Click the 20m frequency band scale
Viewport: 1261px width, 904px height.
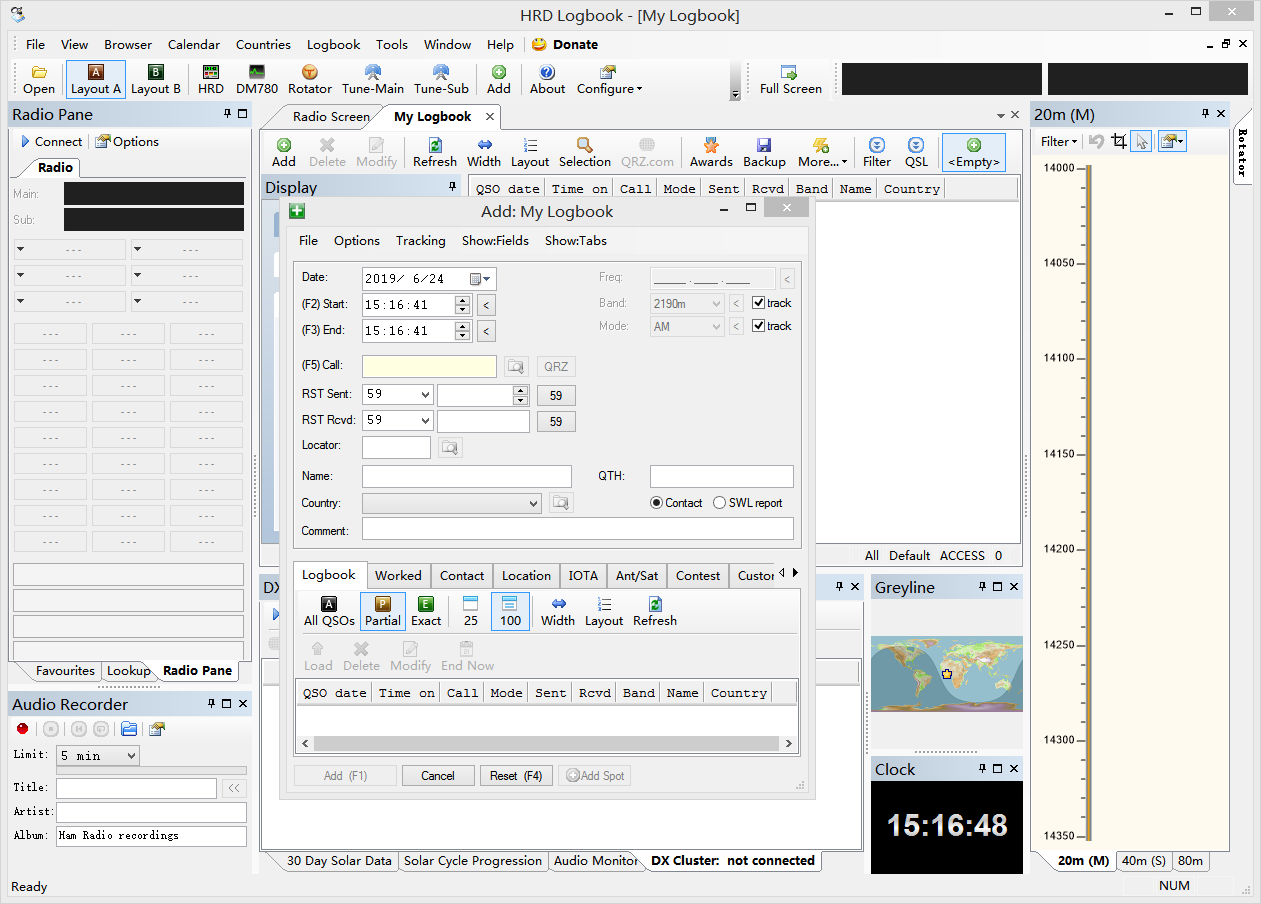coord(1088,503)
